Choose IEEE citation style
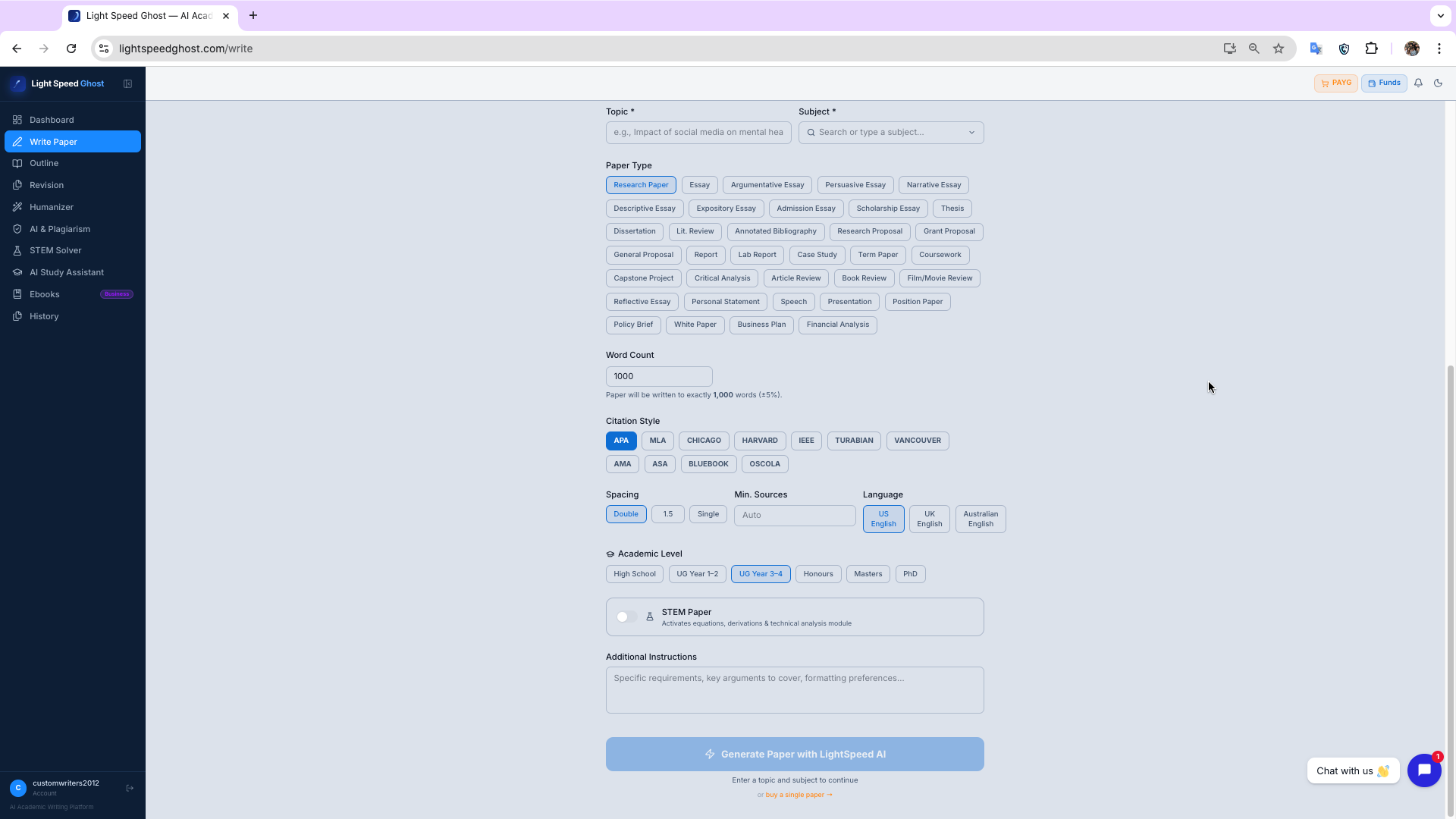Screen dimensions: 1456x819 click(806, 441)
